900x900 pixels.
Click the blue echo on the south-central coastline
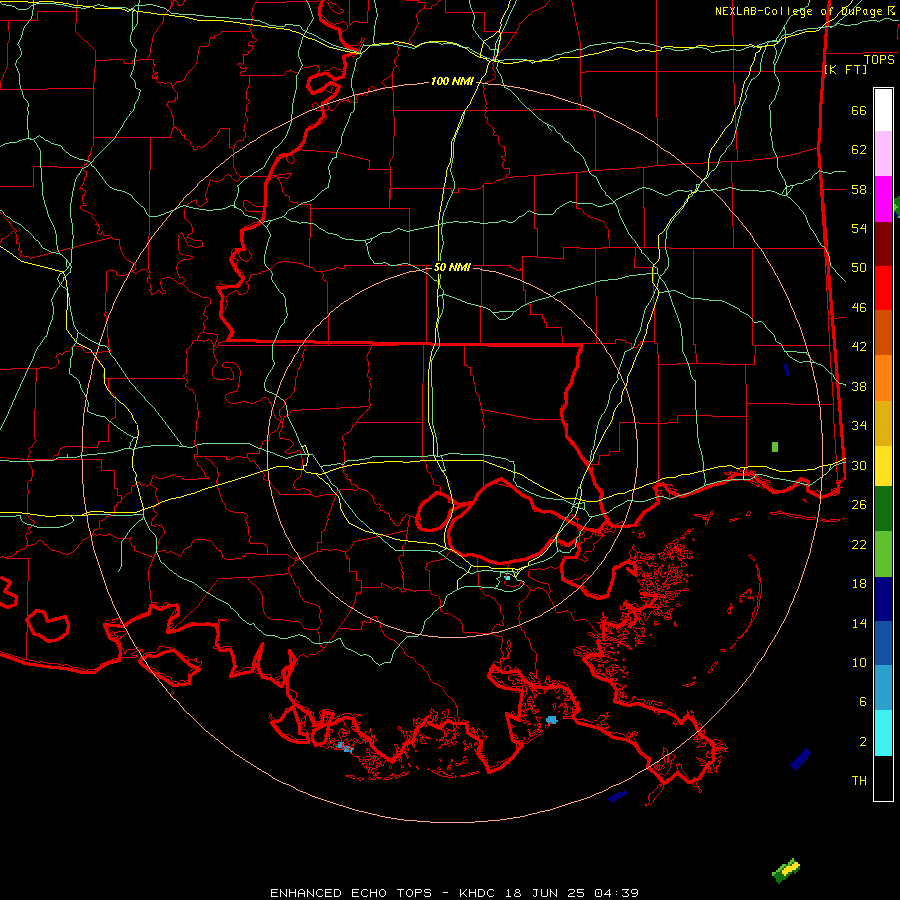(x=345, y=747)
